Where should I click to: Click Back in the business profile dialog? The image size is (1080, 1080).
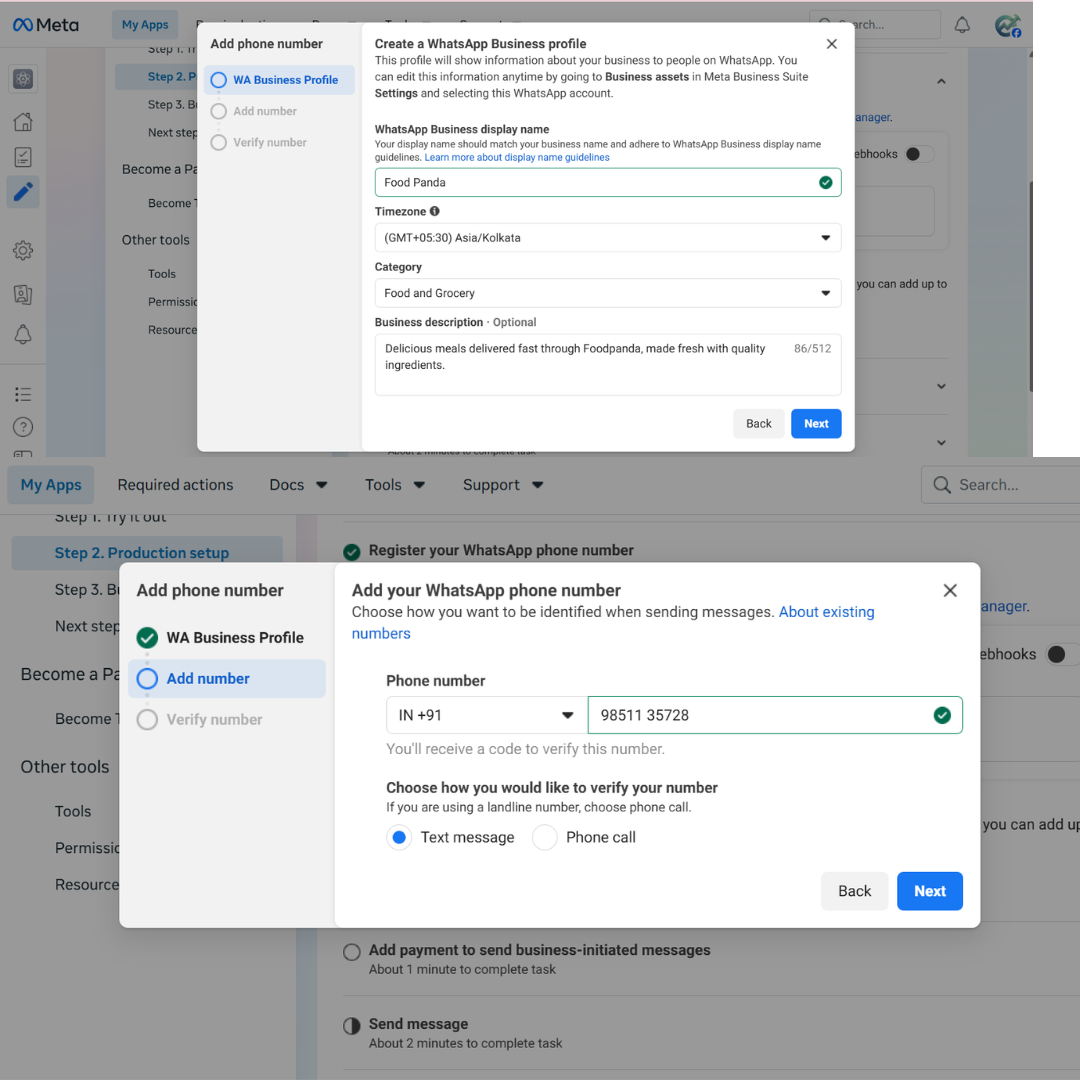point(758,424)
